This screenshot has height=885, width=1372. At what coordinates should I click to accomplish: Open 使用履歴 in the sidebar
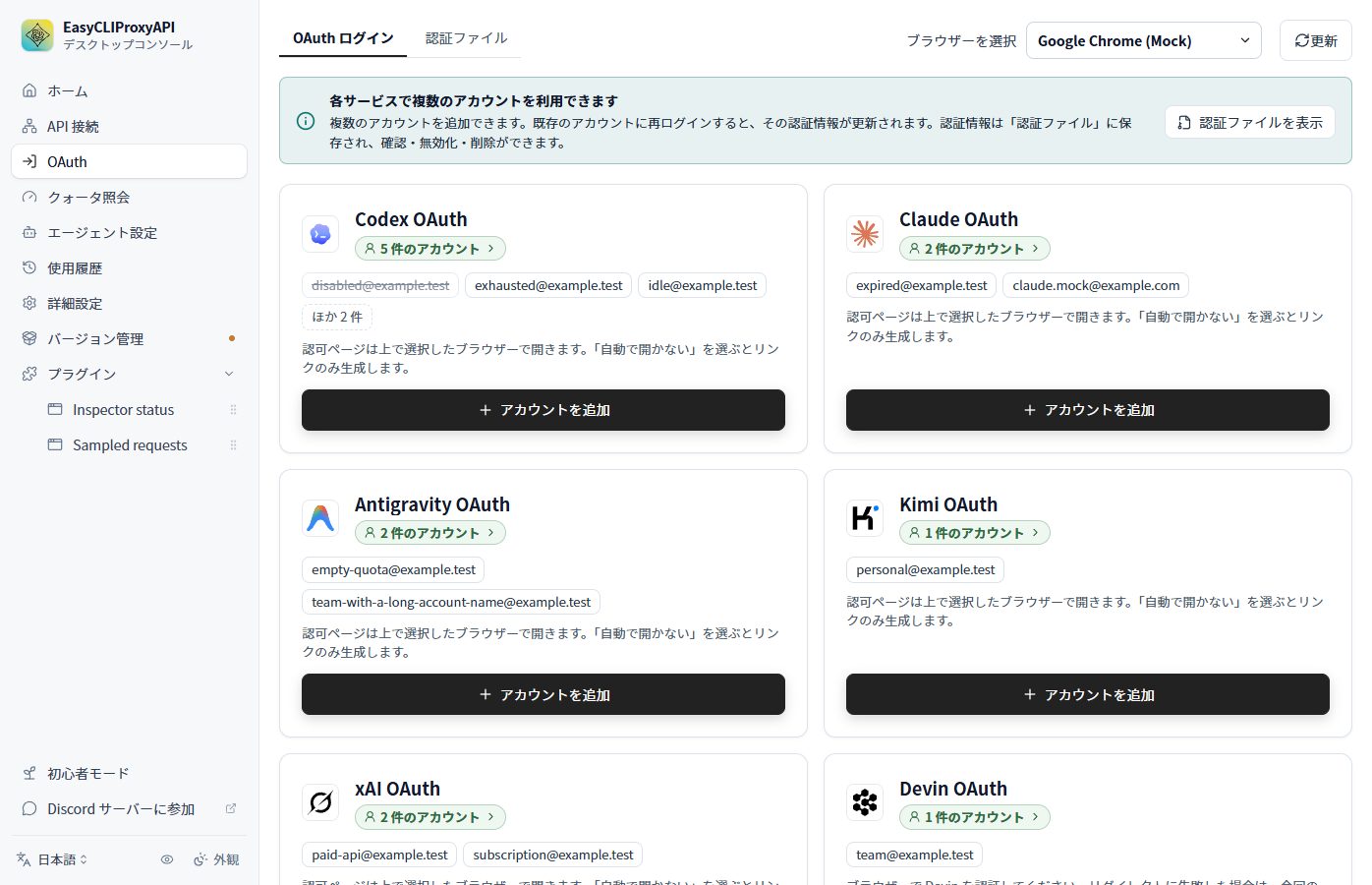pos(129,267)
